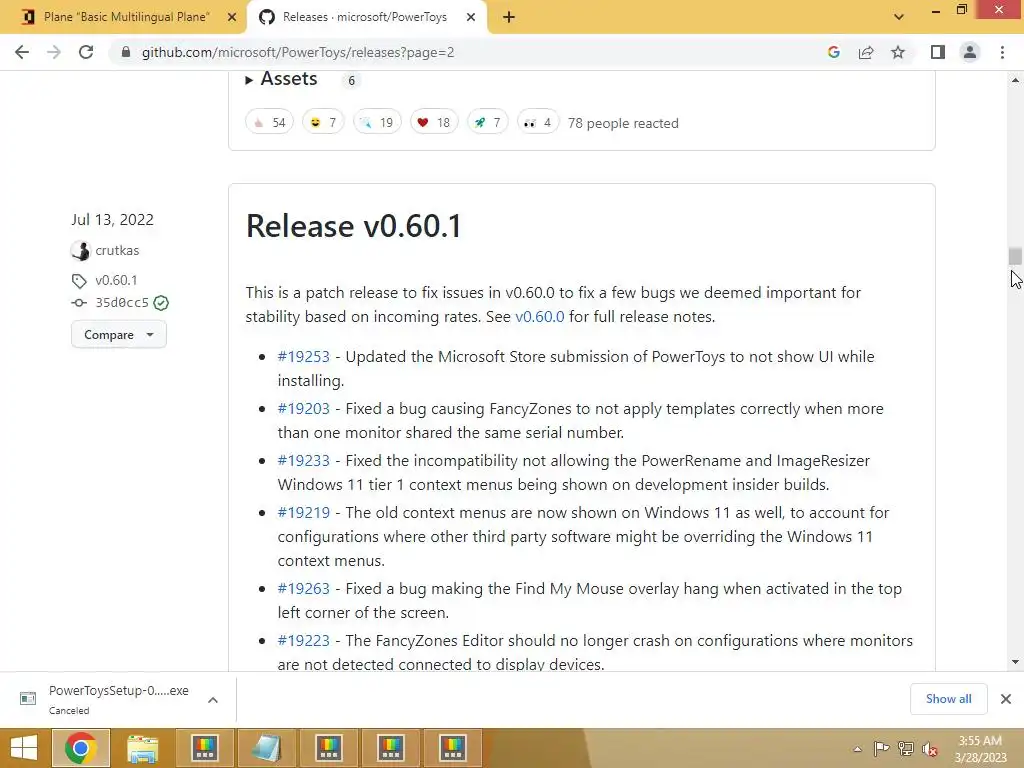Click the scrollbar up arrow
Screen dimensions: 1024x768
[x=1015, y=80]
